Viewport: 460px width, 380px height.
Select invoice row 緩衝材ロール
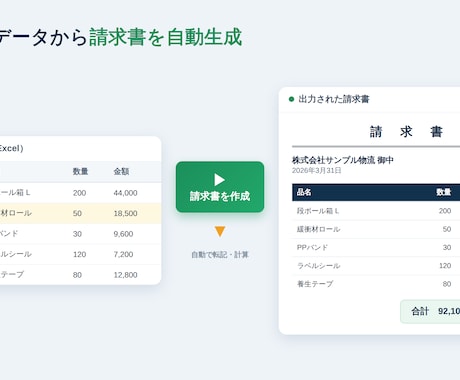(x=376, y=229)
